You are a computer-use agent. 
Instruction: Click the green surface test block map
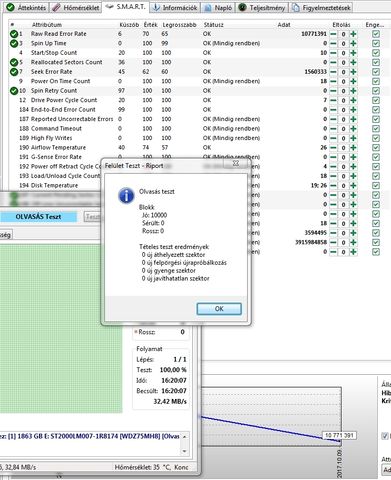[x=61, y=329]
